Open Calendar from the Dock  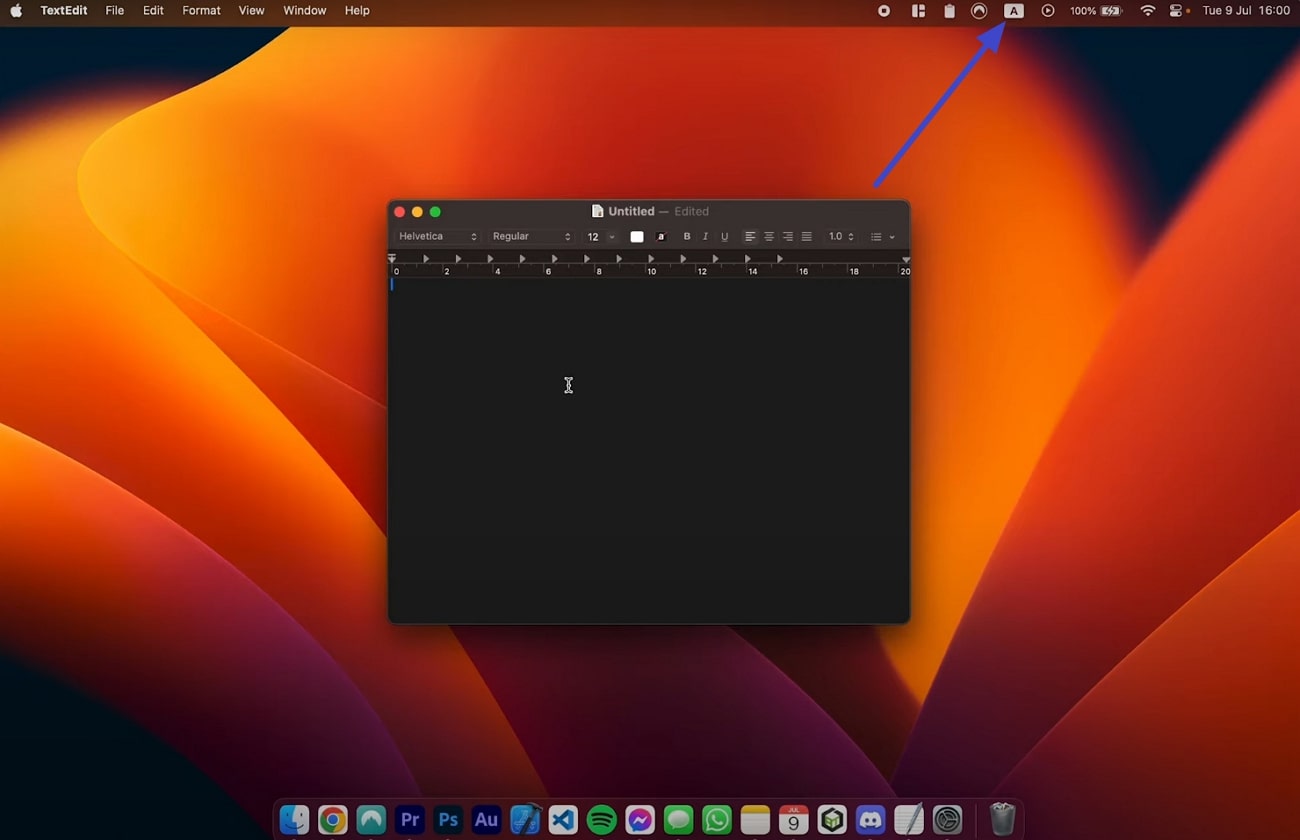[794, 820]
